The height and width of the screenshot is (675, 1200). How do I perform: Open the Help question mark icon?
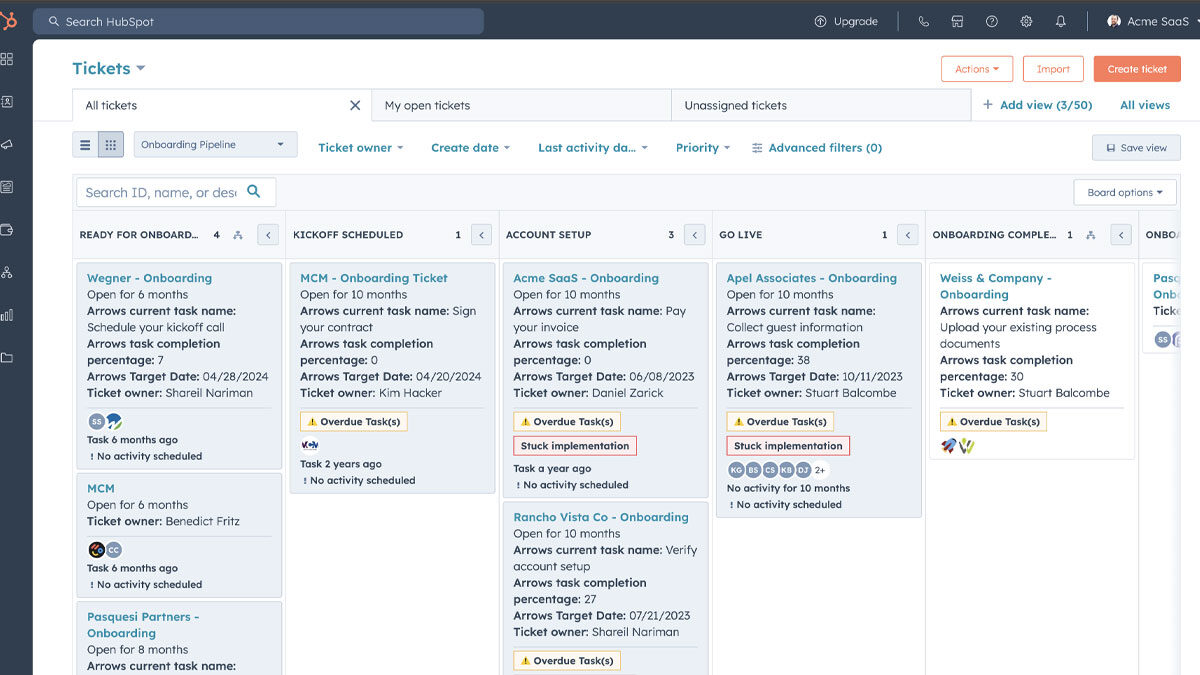tap(992, 21)
